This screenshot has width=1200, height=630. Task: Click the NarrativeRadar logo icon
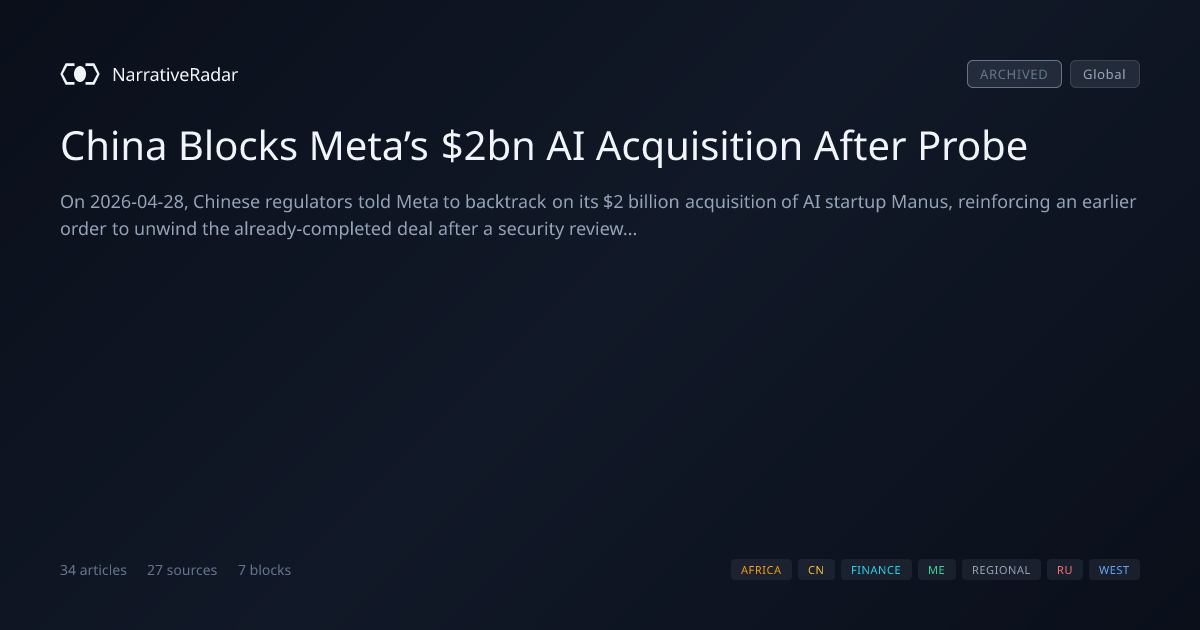(x=80, y=74)
